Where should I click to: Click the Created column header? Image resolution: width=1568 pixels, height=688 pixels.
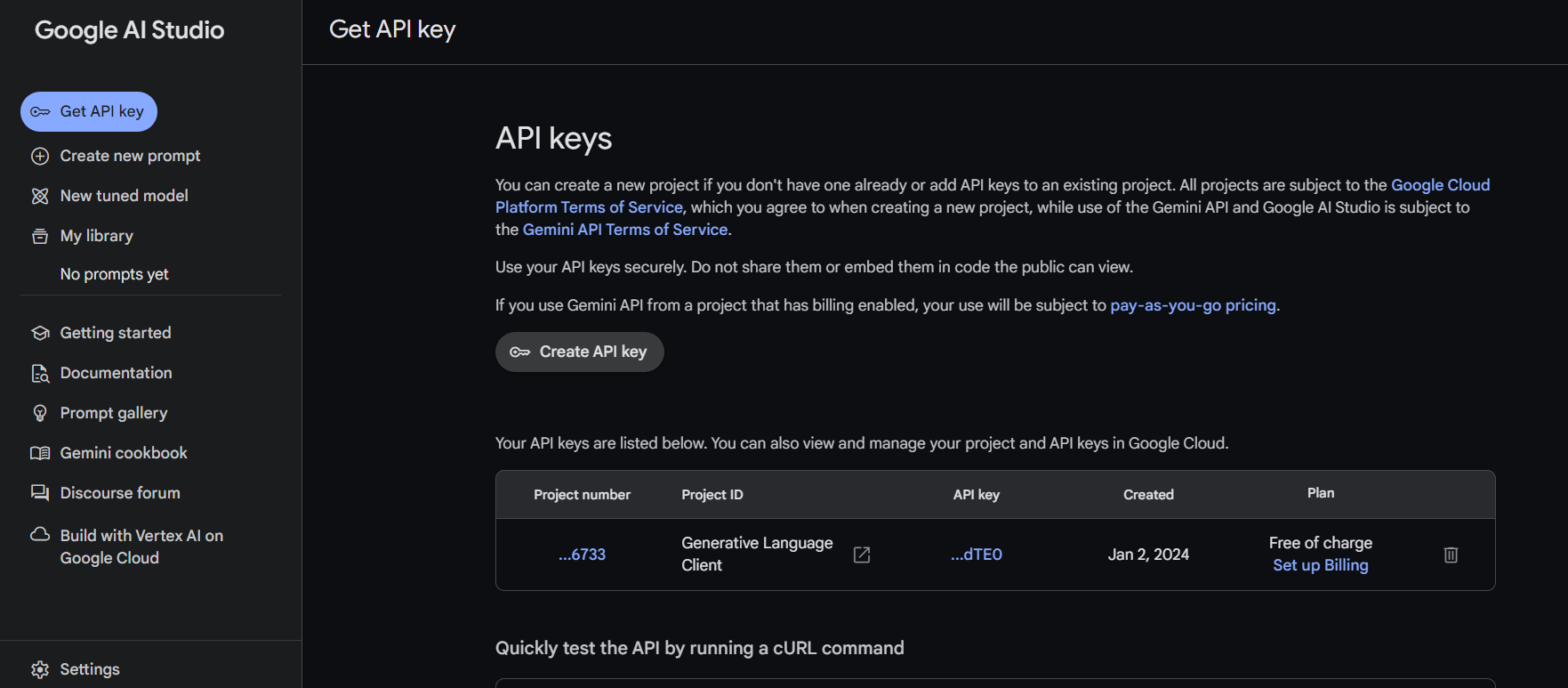tap(1148, 495)
